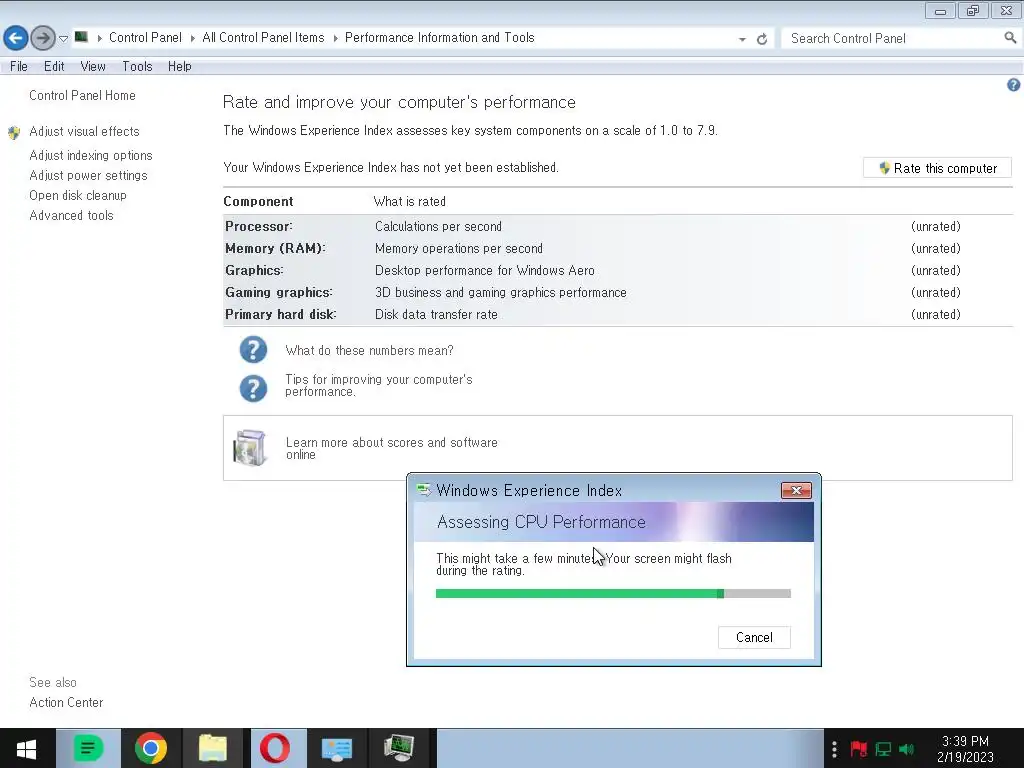Go to Control Panel Home
Viewport: 1024px width, 768px height.
tap(82, 95)
